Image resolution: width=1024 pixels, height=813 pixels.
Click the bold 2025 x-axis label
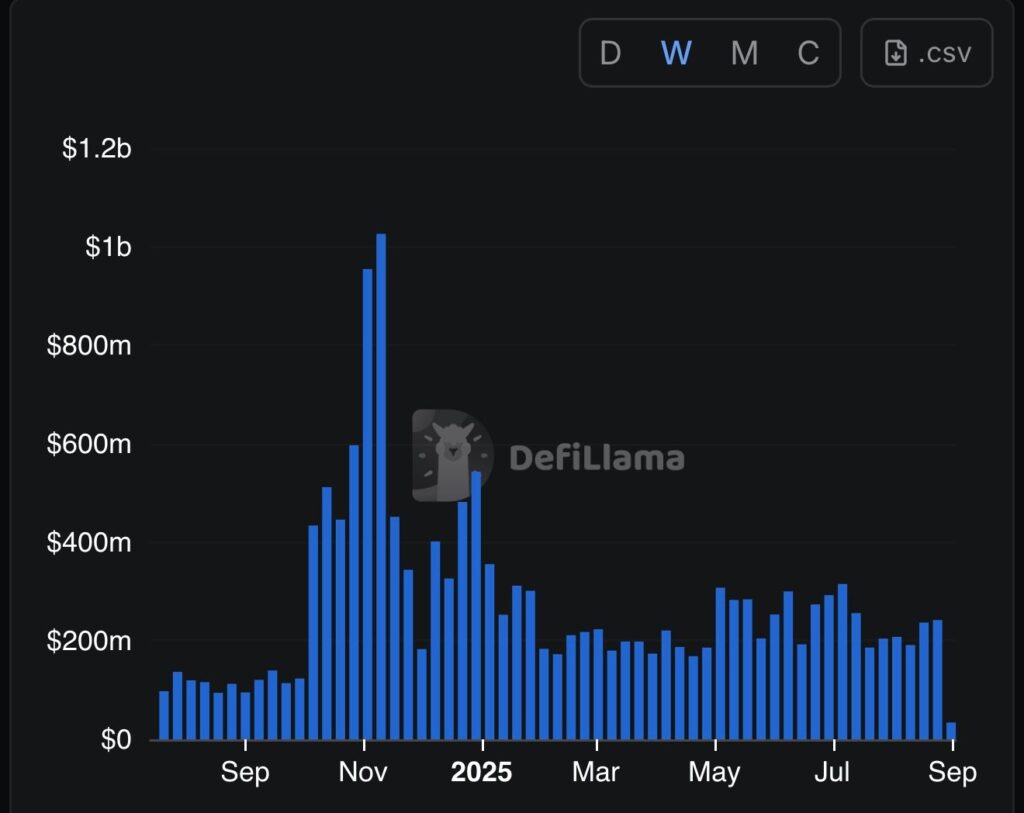pyautogui.click(x=481, y=773)
